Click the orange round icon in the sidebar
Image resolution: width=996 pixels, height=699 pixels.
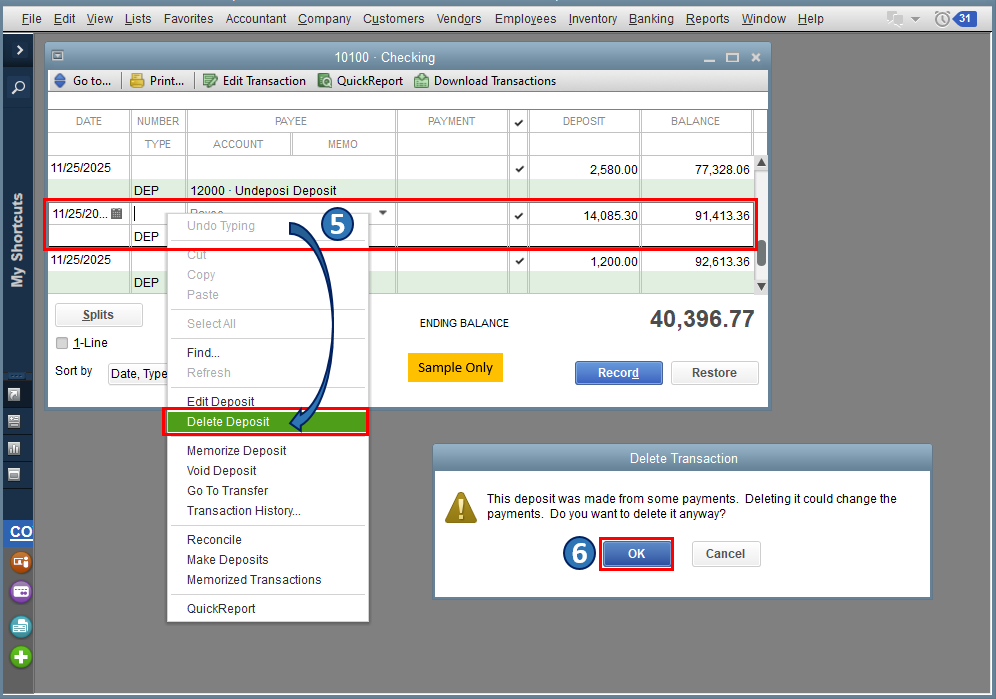(20, 562)
